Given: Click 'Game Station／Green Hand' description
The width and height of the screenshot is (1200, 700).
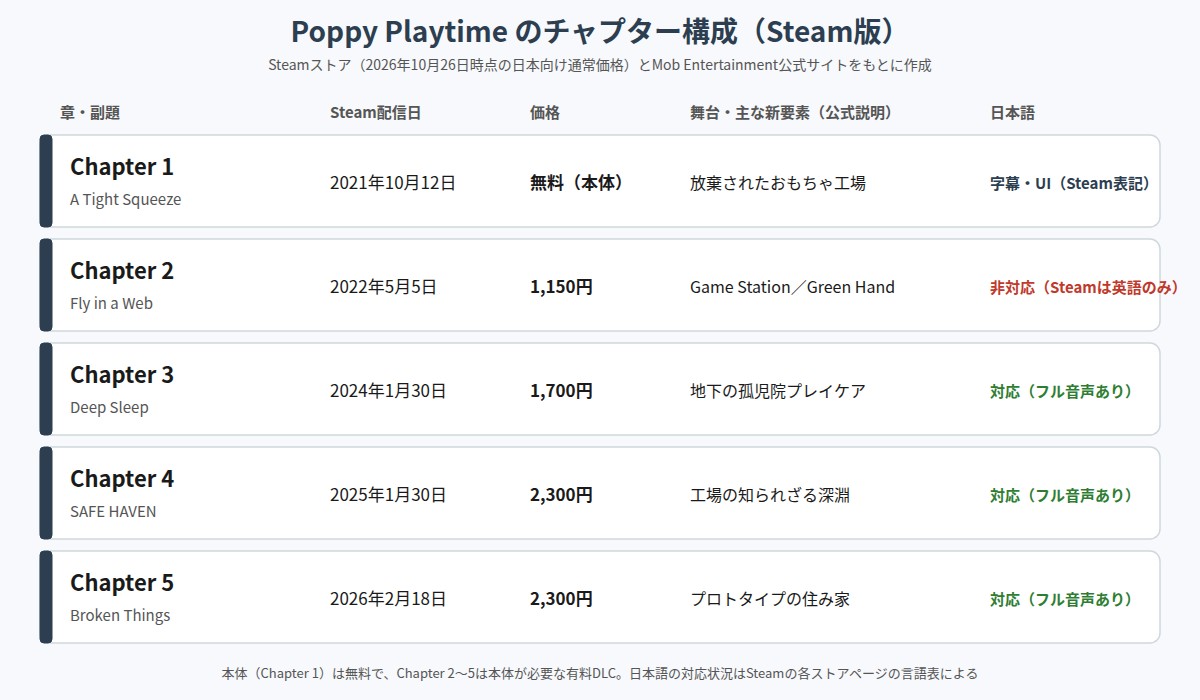Looking at the screenshot, I should coord(792,287).
